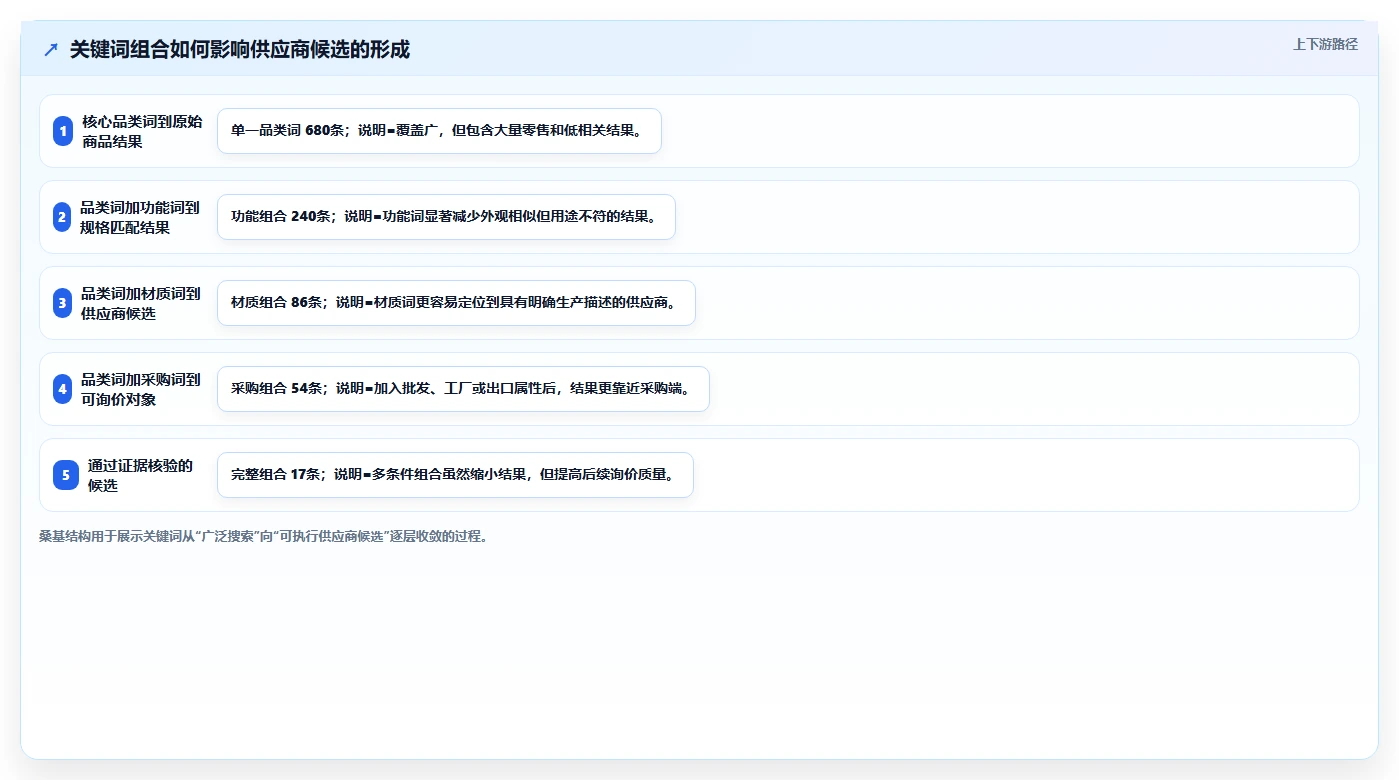Select the 通过证据核验的候选 step label
Viewport: 1399px width, 780px height.
[x=140, y=475]
